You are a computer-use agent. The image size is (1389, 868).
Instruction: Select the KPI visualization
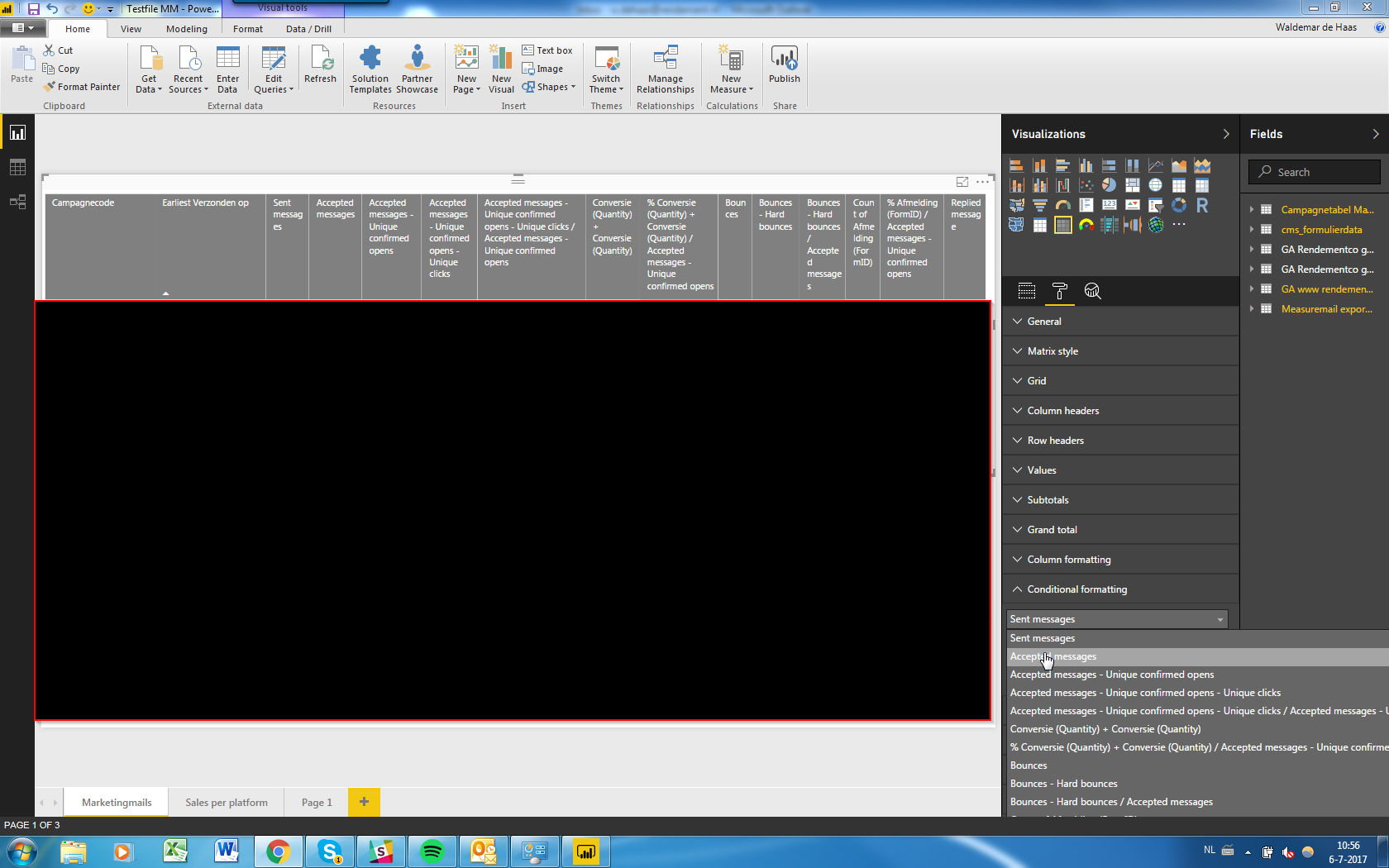(1132, 205)
